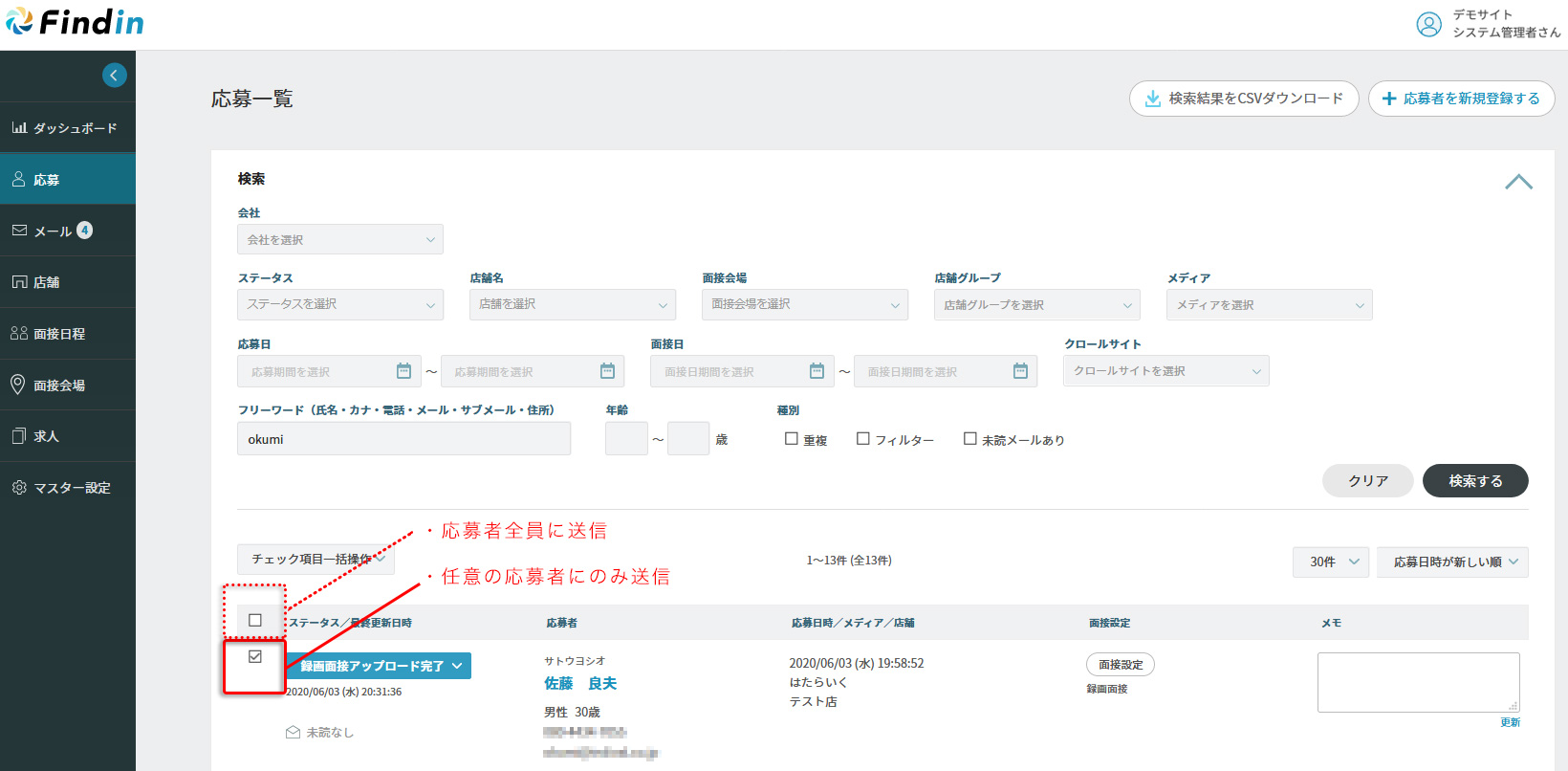
Task: Click the user profile avatar icon
Action: point(1428,25)
